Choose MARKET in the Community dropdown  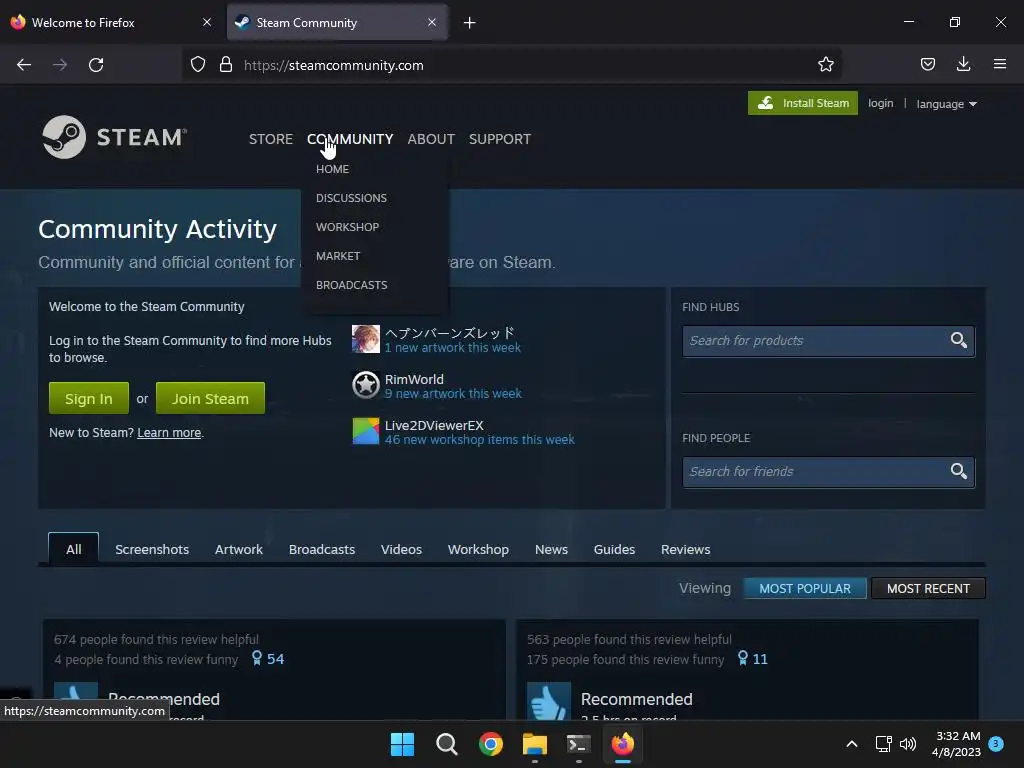tap(338, 256)
